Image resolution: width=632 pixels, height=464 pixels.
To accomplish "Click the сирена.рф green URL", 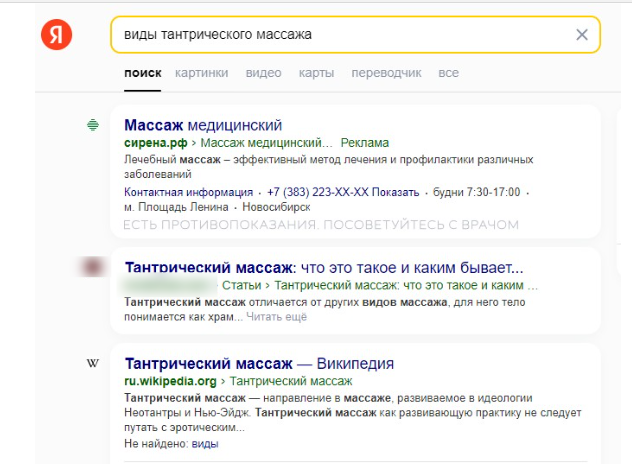I will point(149,143).
